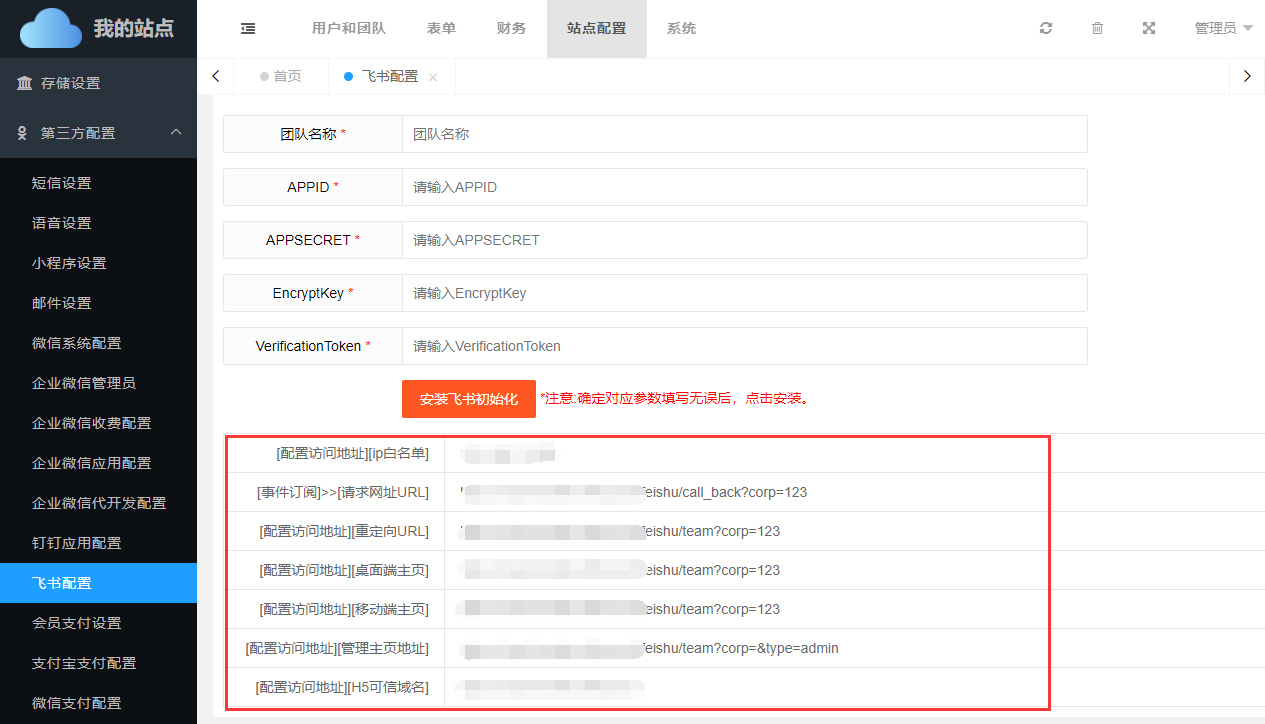The height and width of the screenshot is (724, 1265).
Task: Focus the APPSECRET input field
Action: pos(744,240)
